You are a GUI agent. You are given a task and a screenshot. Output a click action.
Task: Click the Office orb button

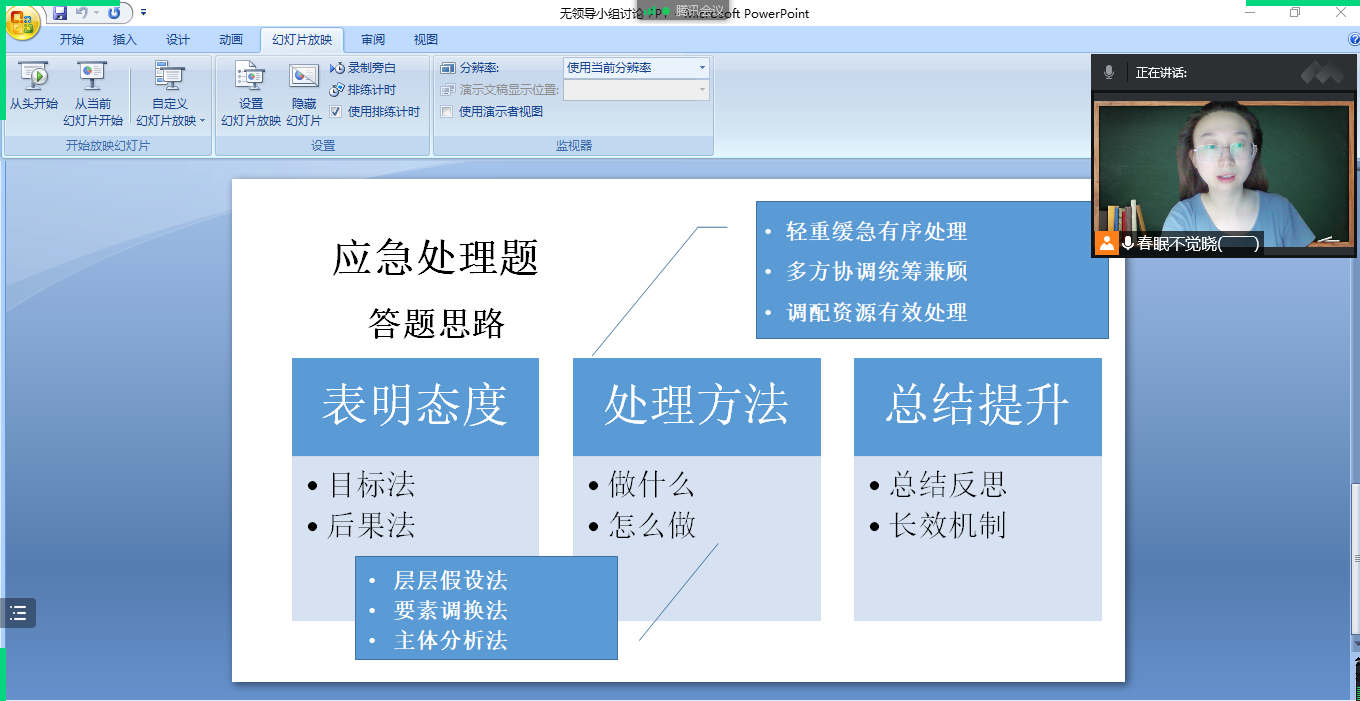pyautogui.click(x=23, y=22)
